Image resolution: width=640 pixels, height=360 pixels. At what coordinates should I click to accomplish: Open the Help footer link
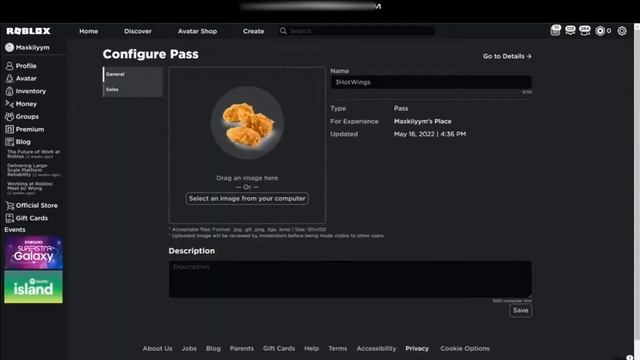pyautogui.click(x=311, y=348)
